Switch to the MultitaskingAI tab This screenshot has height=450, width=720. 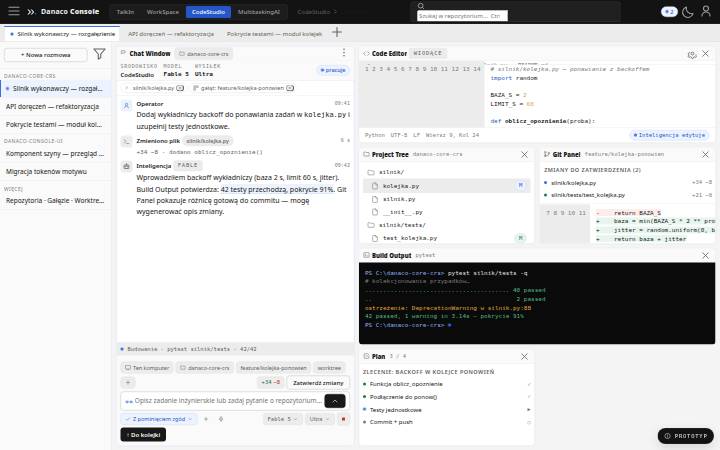[x=259, y=12]
